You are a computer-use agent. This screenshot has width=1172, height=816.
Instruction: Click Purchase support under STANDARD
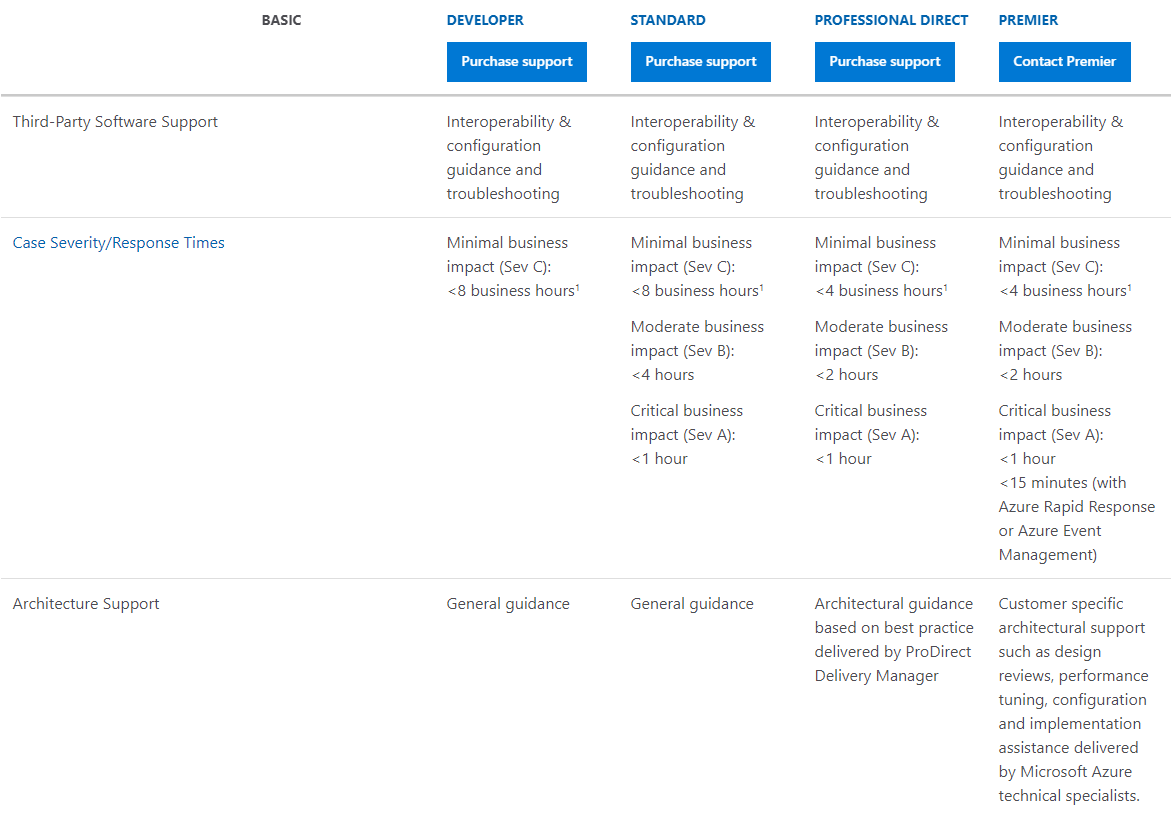pos(700,61)
